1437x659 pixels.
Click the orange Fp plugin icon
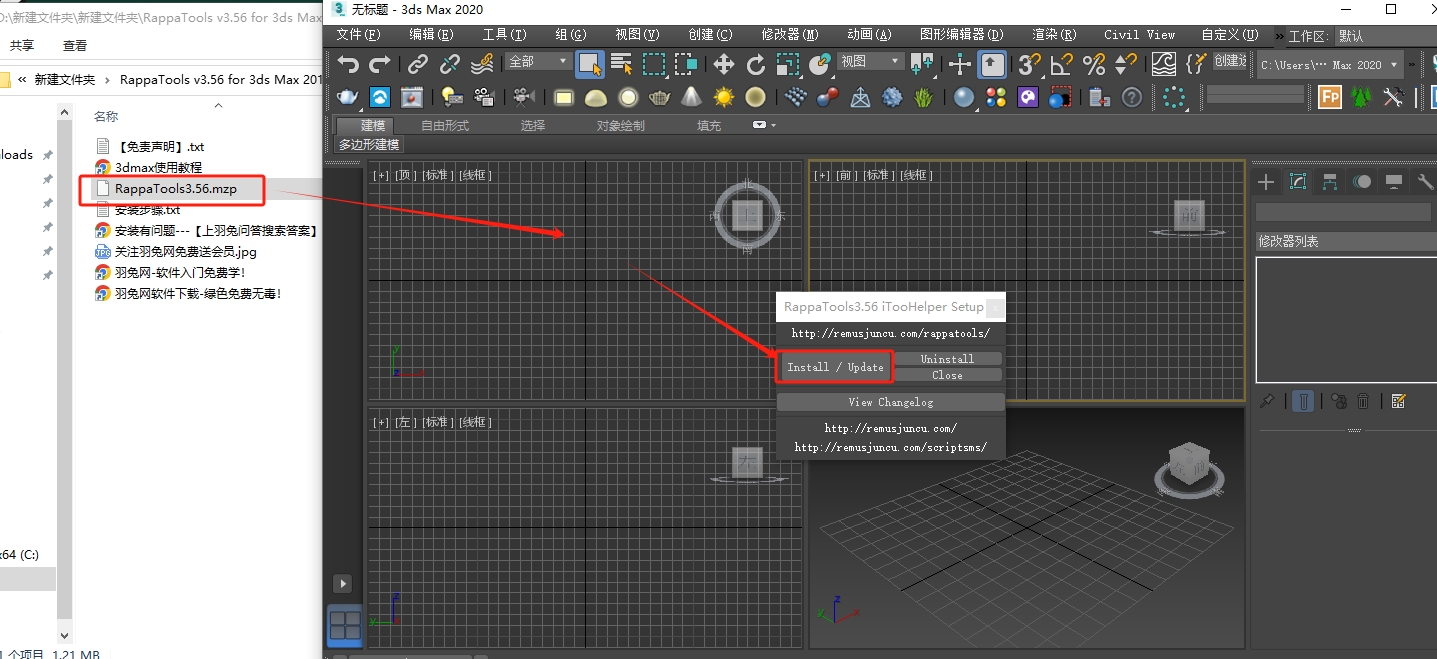[x=1330, y=97]
